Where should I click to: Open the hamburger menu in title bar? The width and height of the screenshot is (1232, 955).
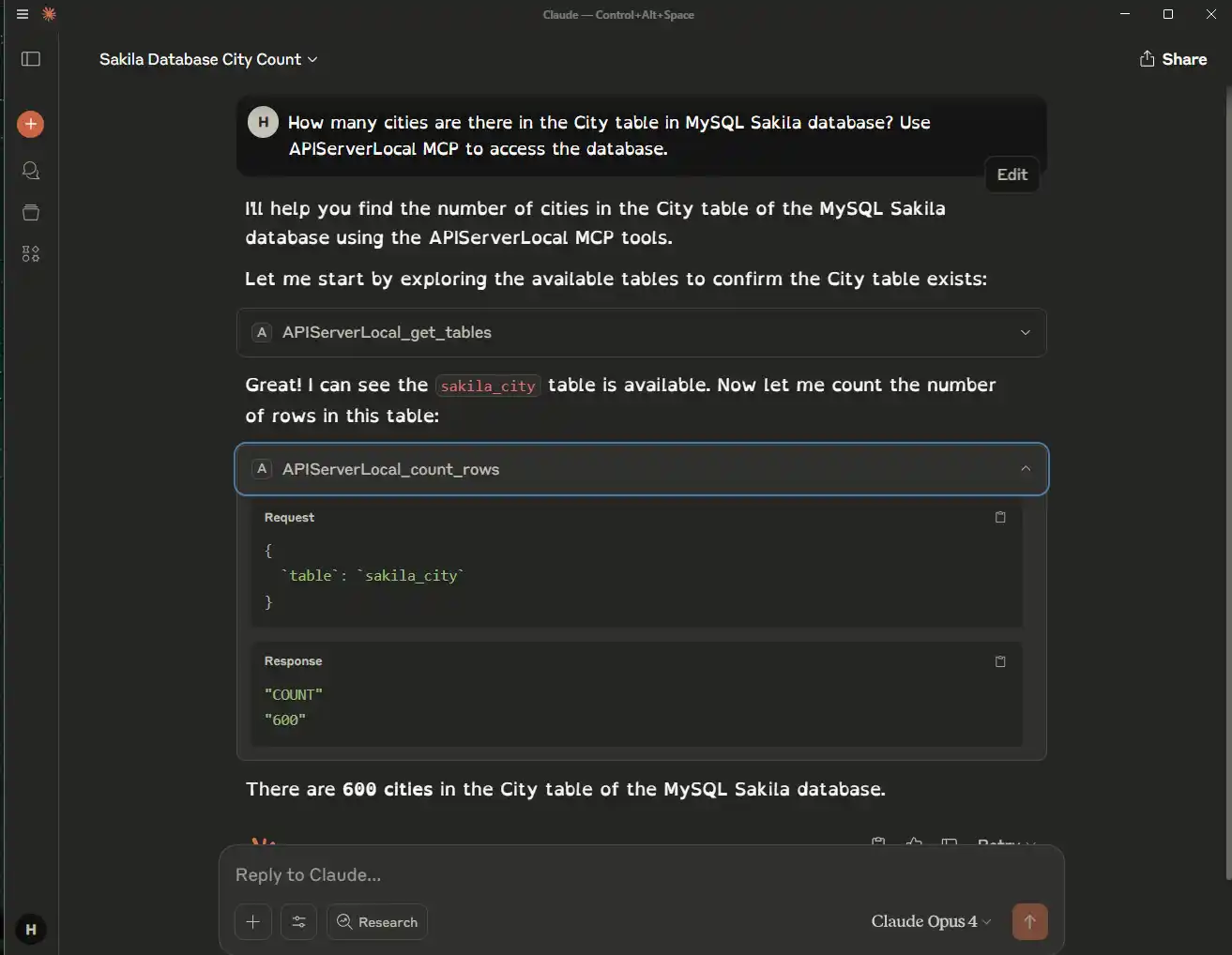point(23,14)
